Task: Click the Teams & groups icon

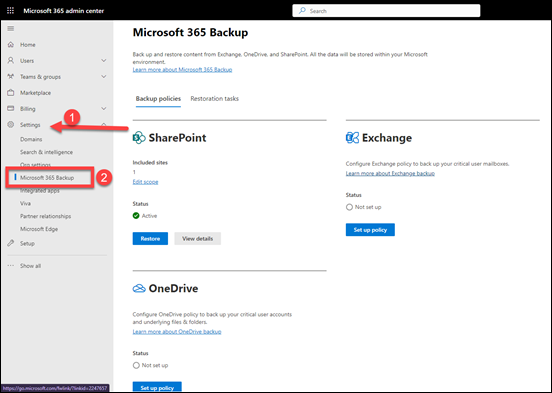Action: (11, 76)
